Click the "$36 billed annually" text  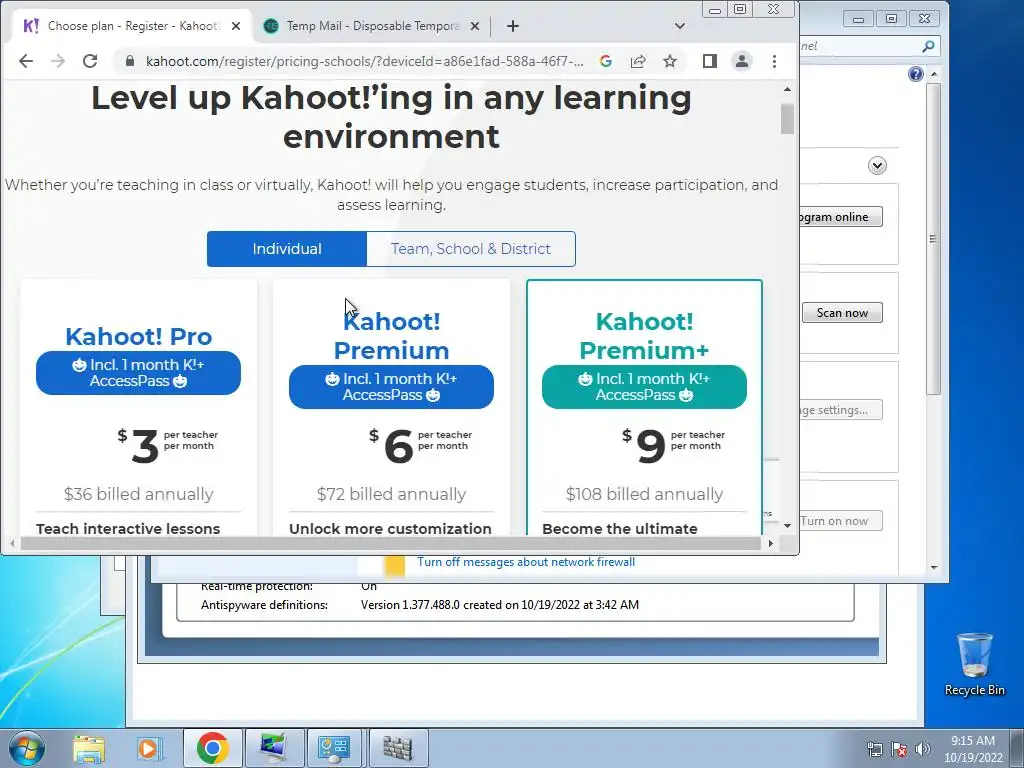[138, 494]
